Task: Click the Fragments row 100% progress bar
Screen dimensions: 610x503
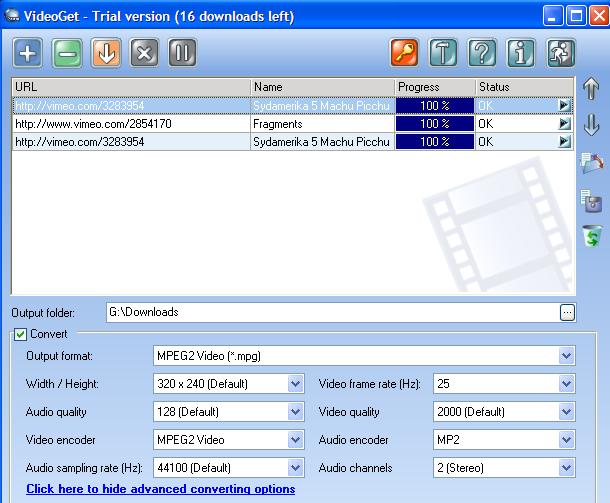Action: pos(435,124)
